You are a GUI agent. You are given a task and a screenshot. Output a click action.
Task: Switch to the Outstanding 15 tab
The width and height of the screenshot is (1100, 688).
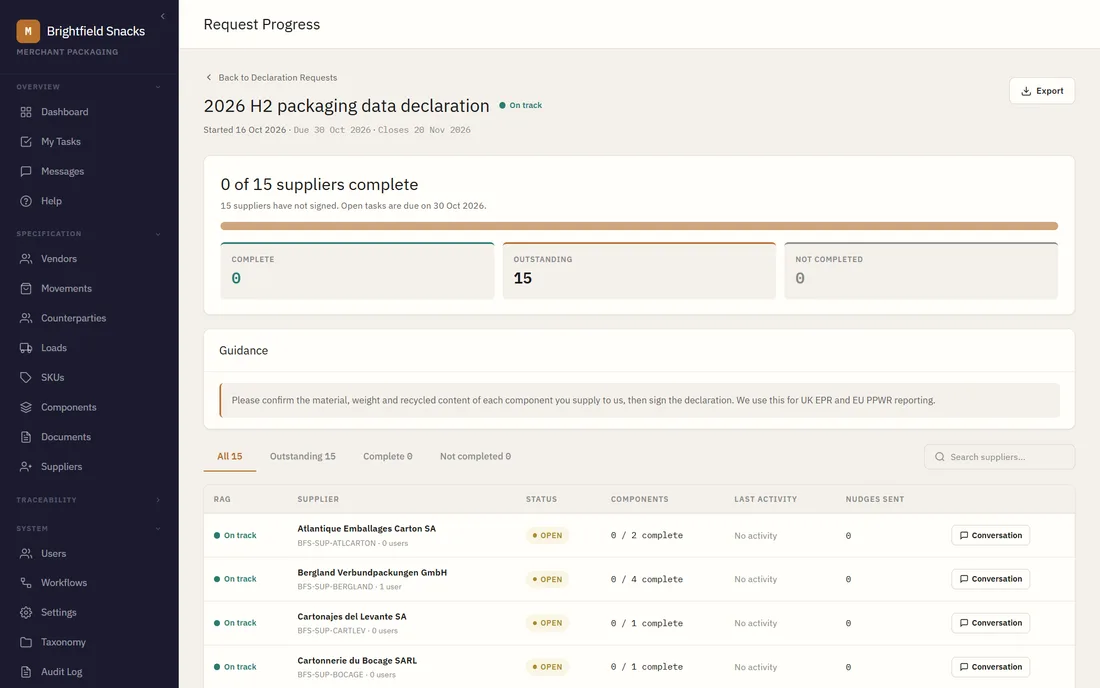click(302, 457)
